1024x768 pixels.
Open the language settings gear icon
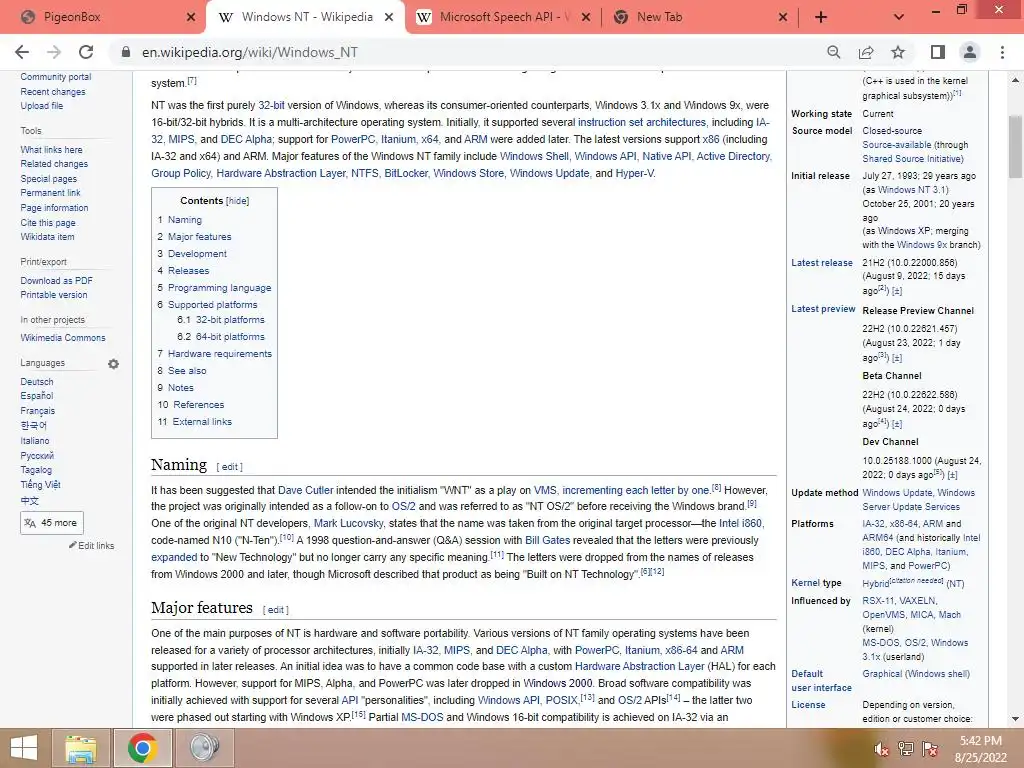(x=114, y=364)
